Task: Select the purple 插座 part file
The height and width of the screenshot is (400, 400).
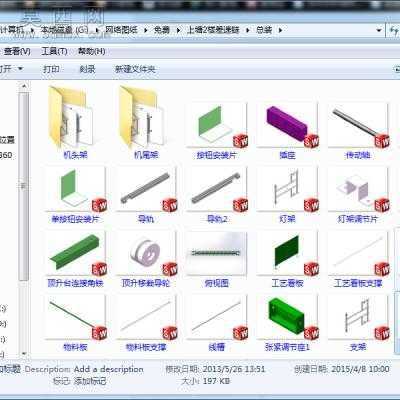Action: [287, 130]
